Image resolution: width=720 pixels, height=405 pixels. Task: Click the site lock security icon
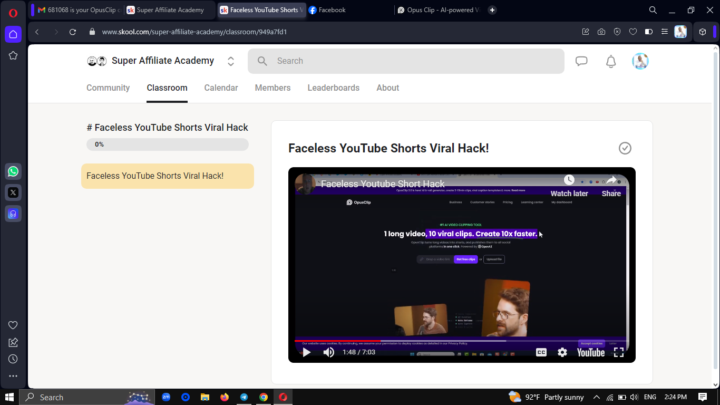(x=92, y=32)
